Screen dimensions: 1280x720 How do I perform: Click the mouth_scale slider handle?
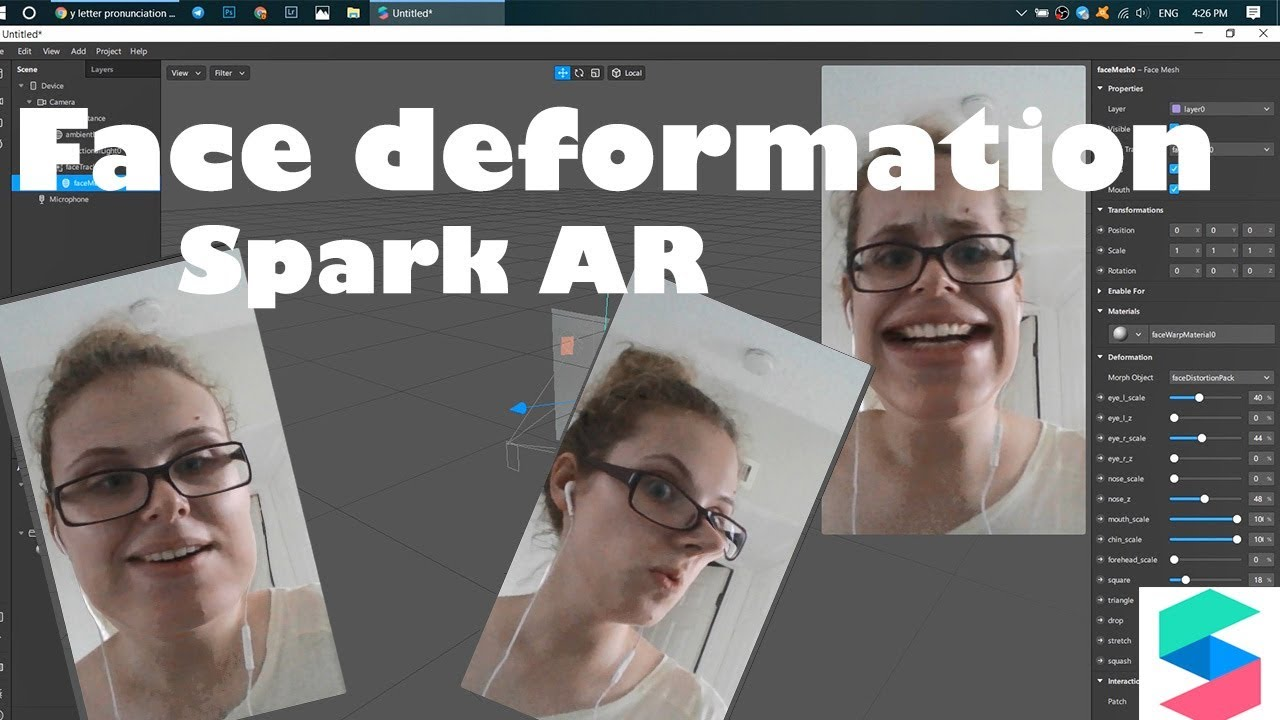click(x=1237, y=519)
